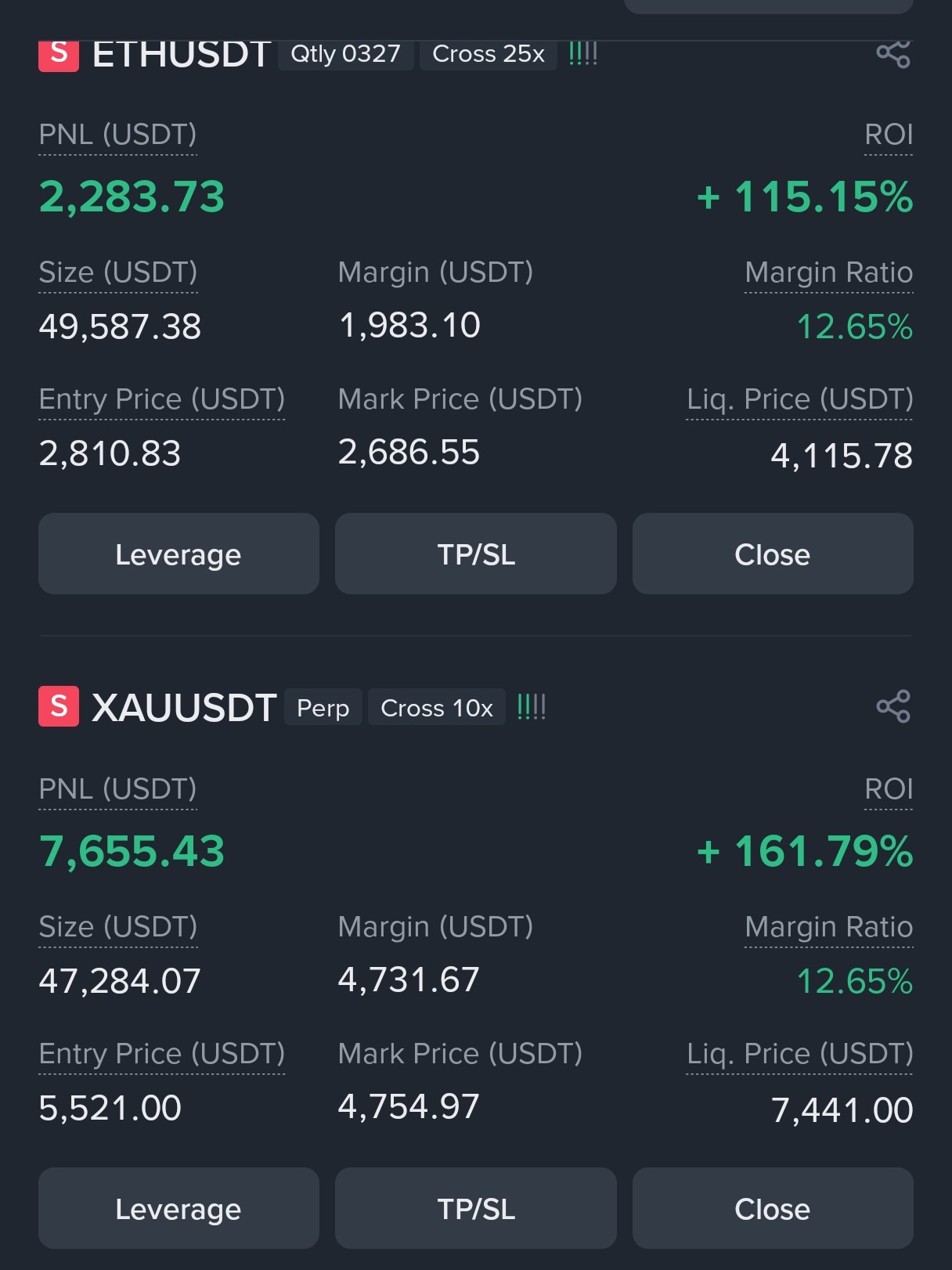952x1270 pixels.
Task: Open TP/SL for ETHUSDT position
Action: tap(476, 554)
